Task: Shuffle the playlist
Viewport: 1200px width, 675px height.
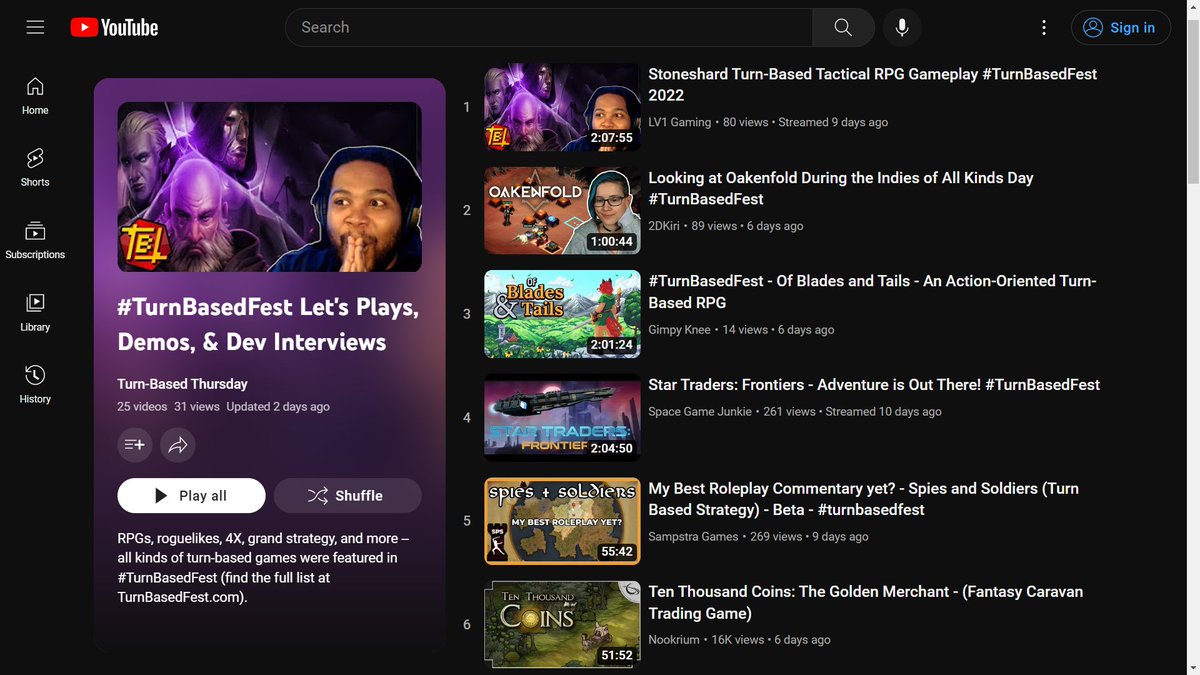Action: pos(347,495)
